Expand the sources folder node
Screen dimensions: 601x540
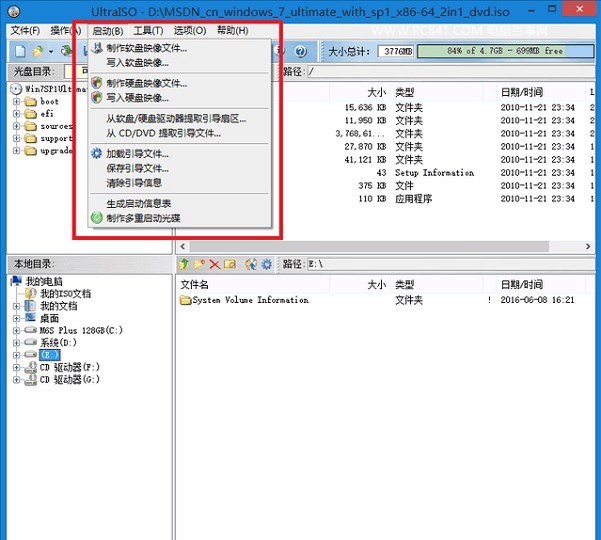tap(16, 126)
